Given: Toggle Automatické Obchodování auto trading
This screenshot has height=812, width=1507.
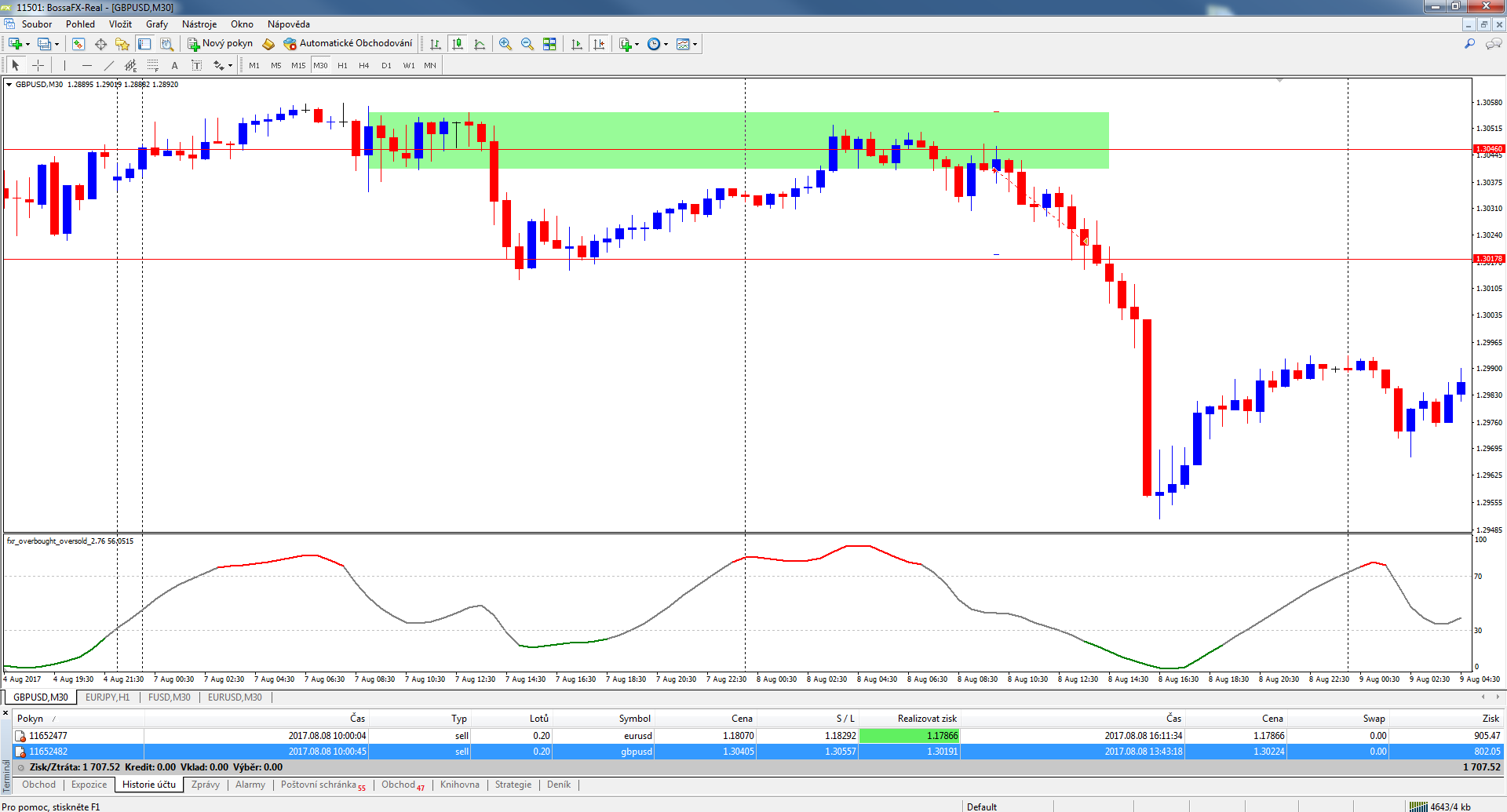Looking at the screenshot, I should [348, 44].
